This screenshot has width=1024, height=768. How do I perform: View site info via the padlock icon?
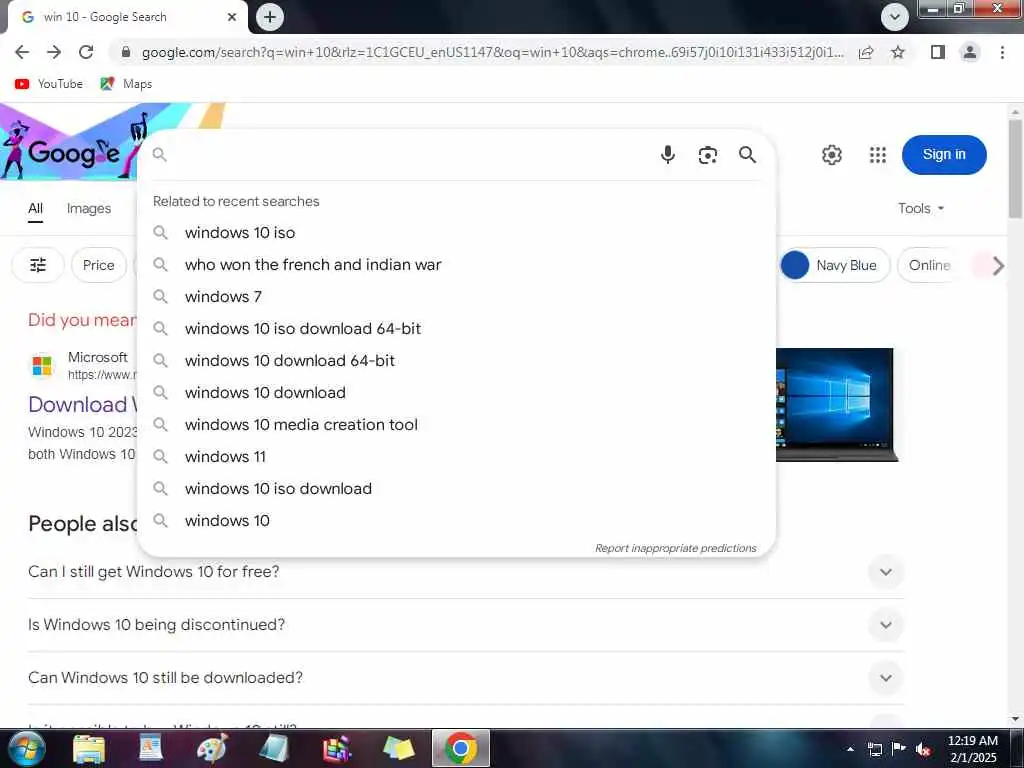[126, 52]
